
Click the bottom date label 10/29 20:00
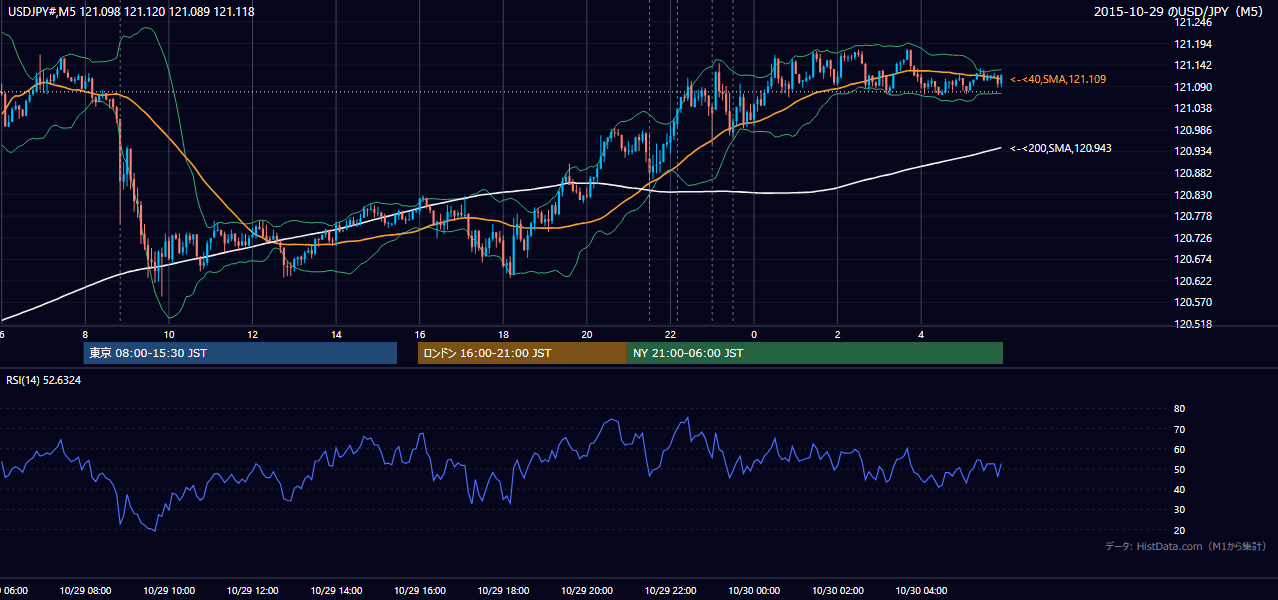[586, 590]
